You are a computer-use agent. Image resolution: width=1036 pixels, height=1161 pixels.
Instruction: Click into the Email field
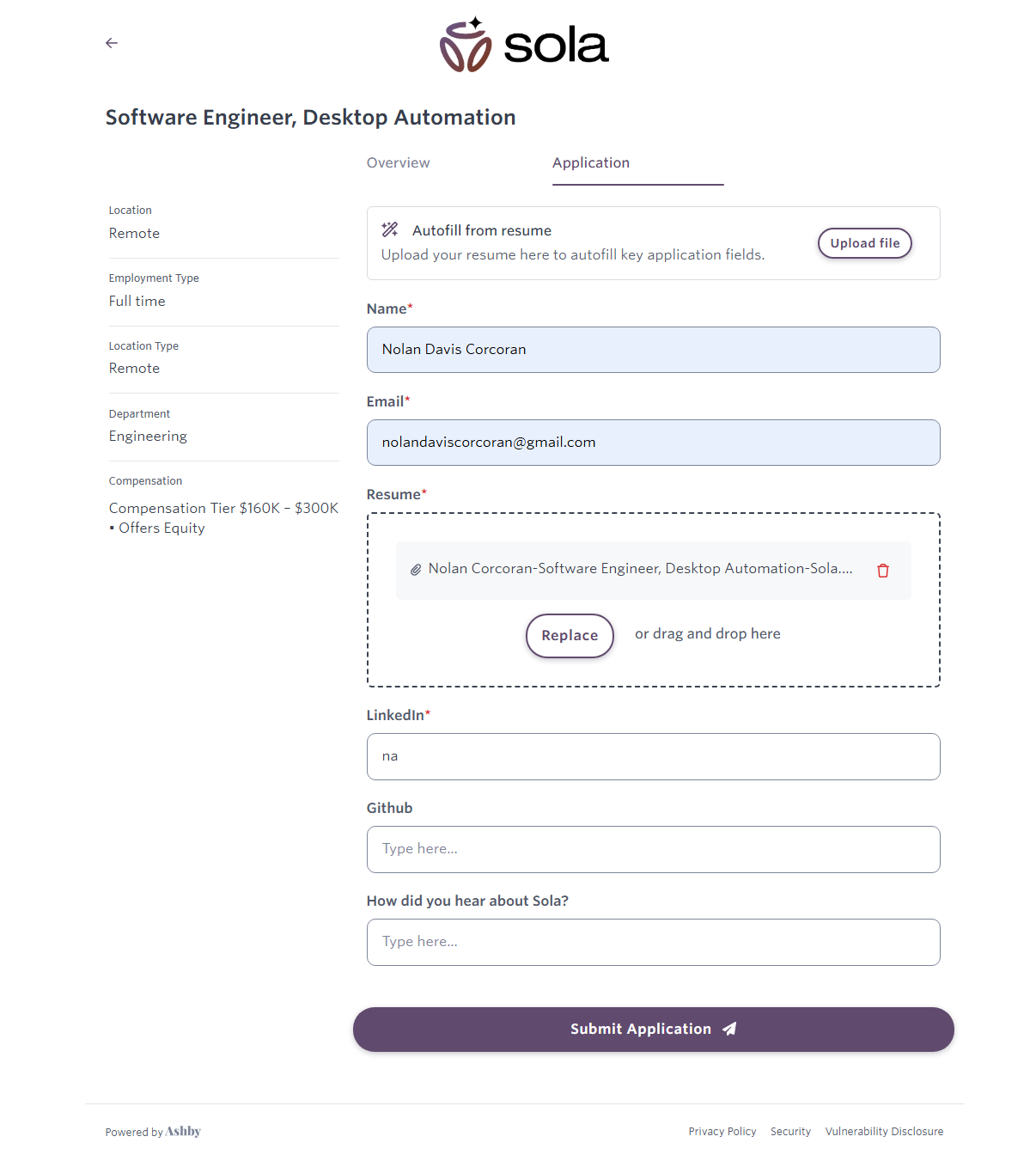pos(653,443)
